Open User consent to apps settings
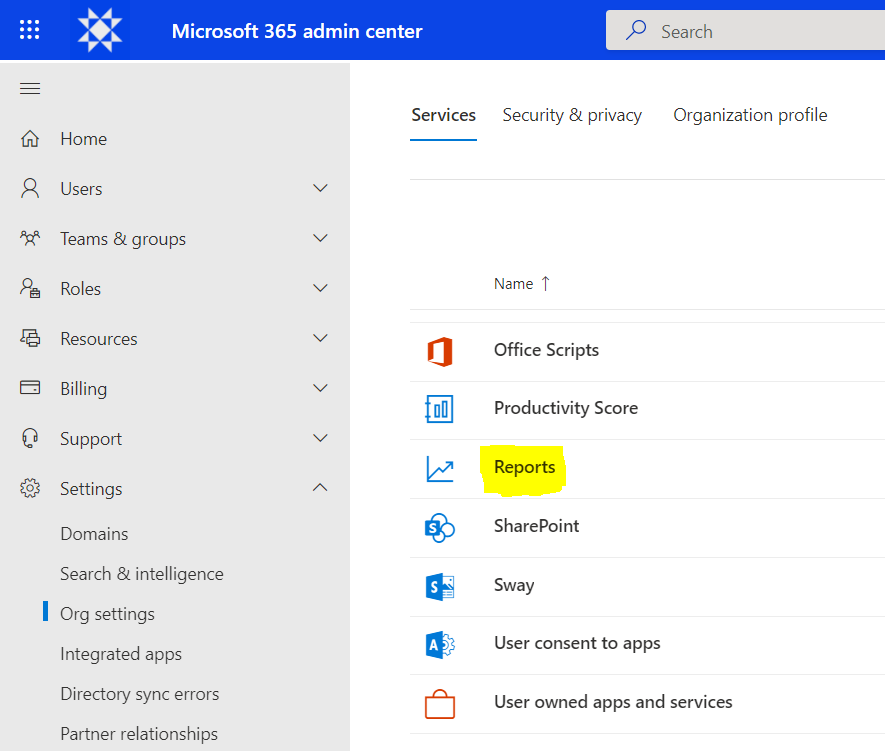Screen dimensions: 885x751 pos(577,644)
